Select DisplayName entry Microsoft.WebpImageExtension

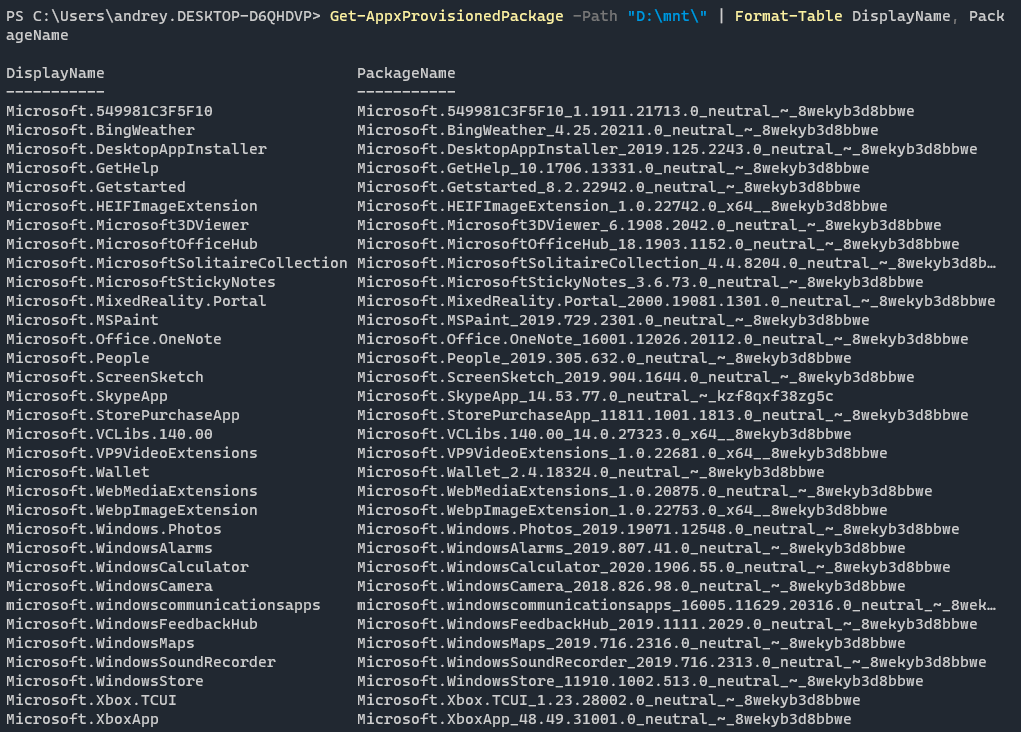(x=132, y=510)
